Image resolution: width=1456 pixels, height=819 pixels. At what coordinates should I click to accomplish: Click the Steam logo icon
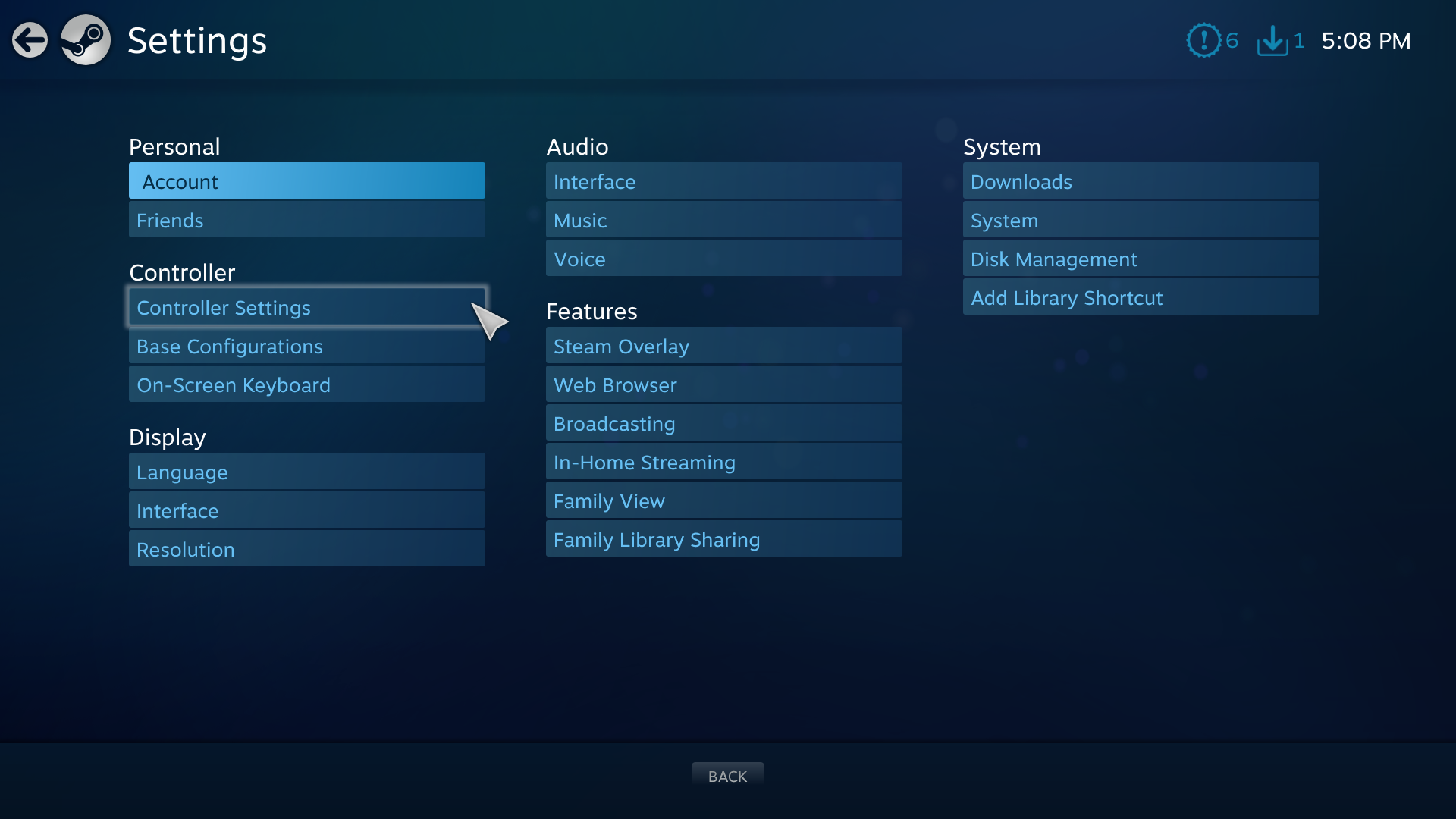coord(85,40)
